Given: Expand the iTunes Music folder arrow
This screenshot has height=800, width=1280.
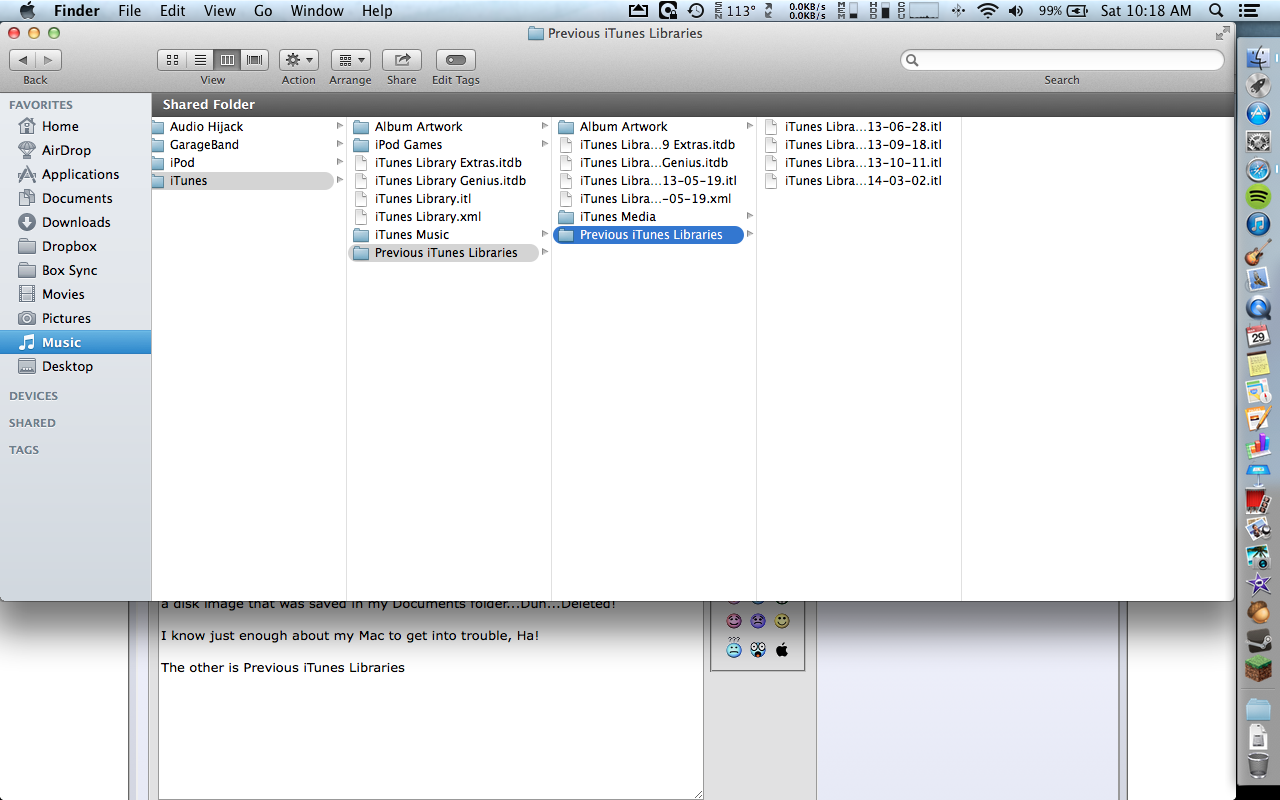Looking at the screenshot, I should (x=545, y=234).
